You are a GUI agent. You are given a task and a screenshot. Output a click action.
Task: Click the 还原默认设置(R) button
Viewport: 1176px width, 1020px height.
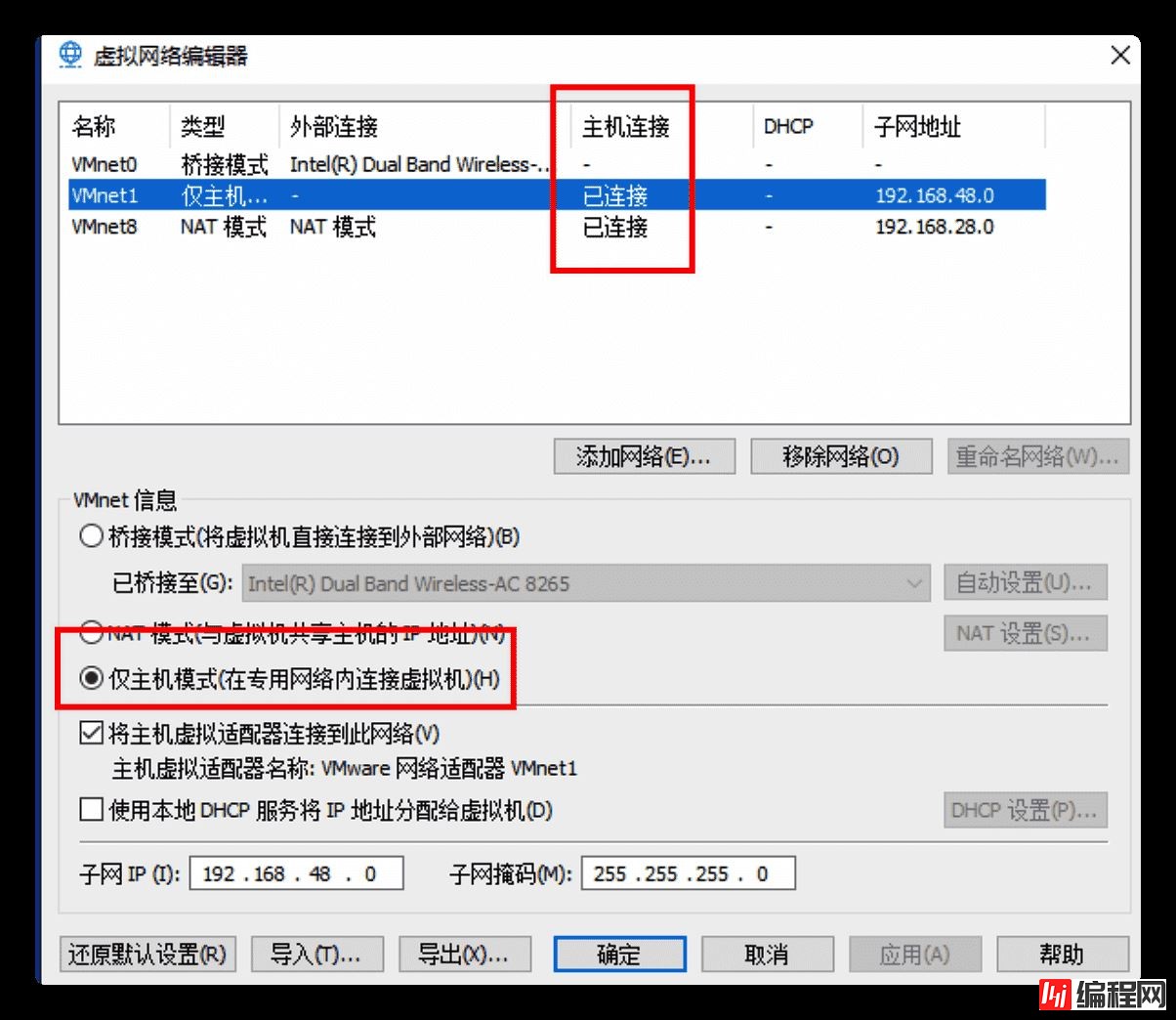[147, 954]
